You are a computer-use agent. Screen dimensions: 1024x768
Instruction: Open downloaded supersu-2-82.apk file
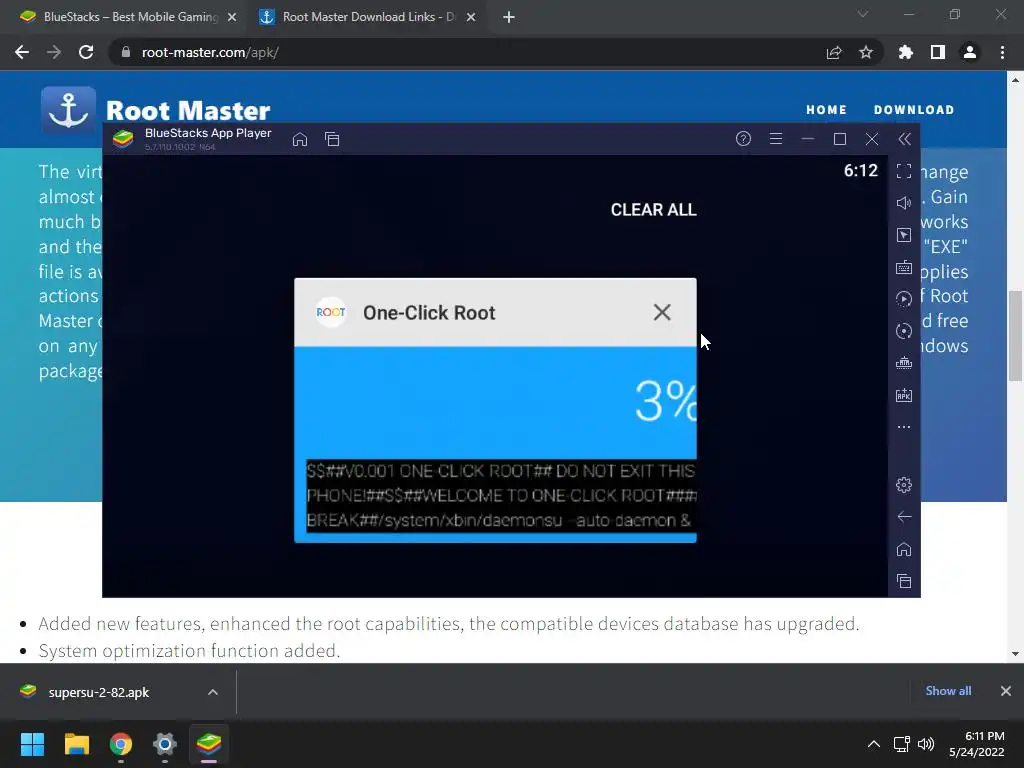pyautogui.click(x=98, y=692)
